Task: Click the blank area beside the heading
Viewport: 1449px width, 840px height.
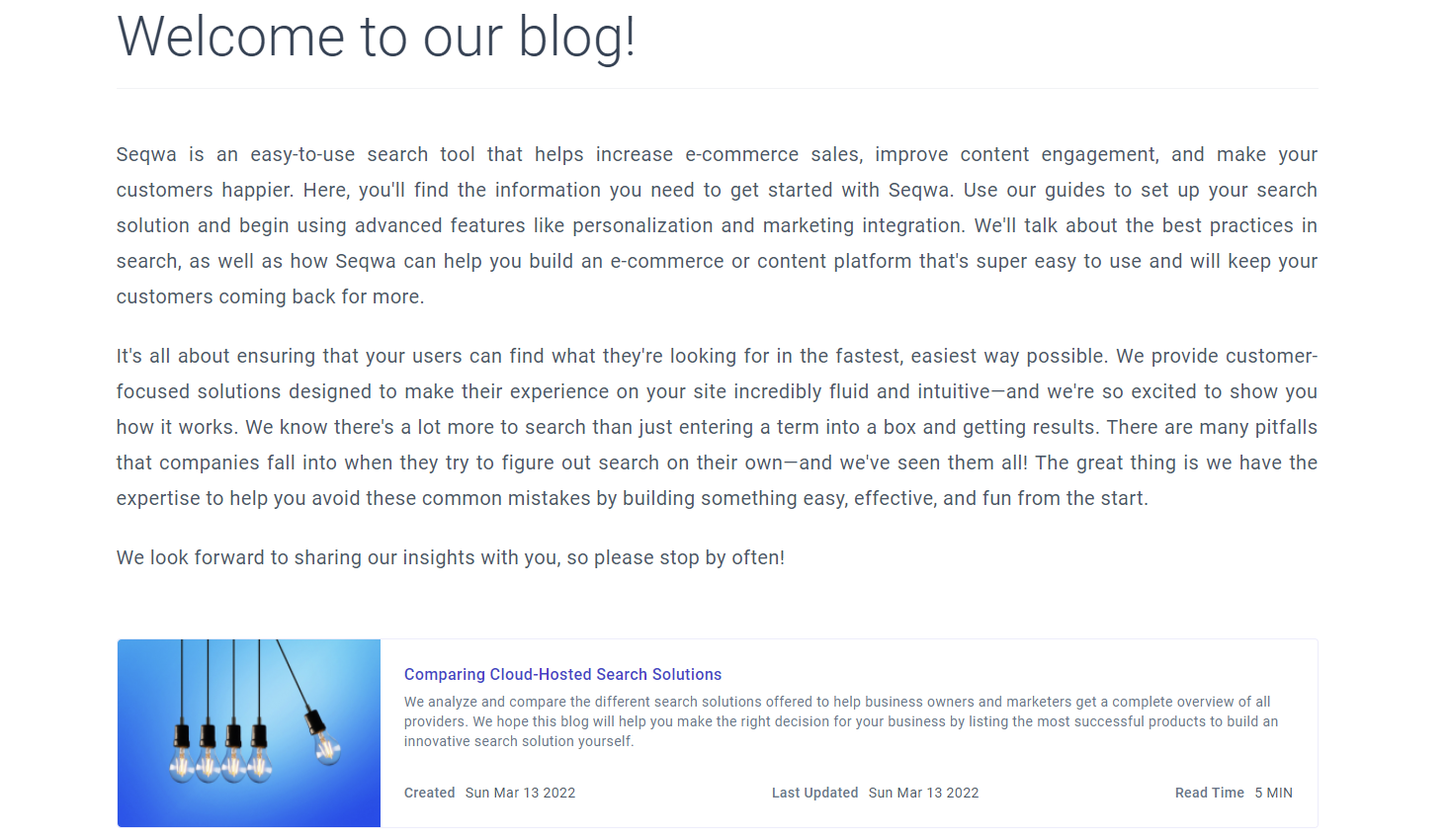Action: (x=988, y=37)
